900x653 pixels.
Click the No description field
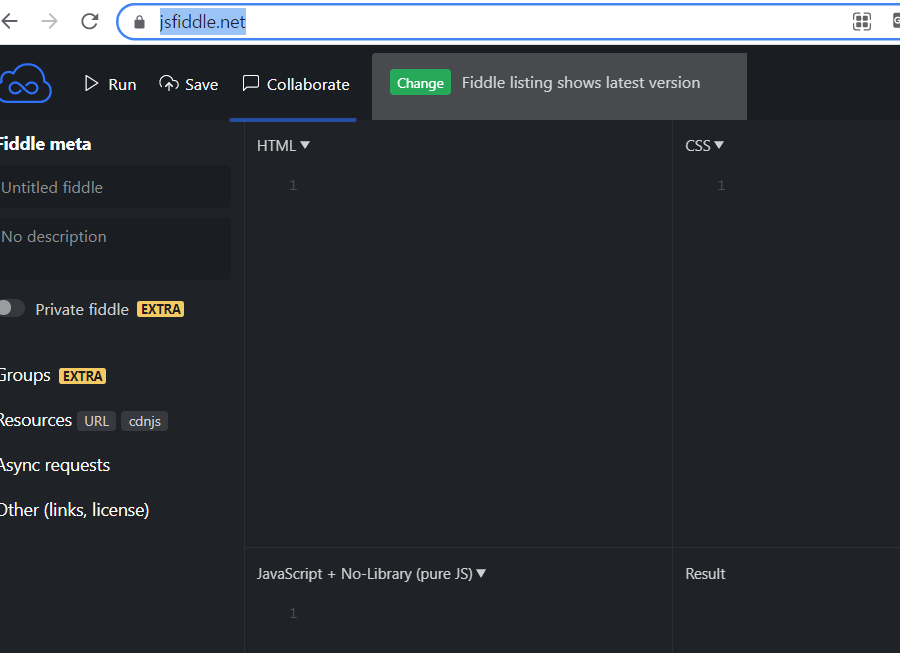tap(115, 248)
